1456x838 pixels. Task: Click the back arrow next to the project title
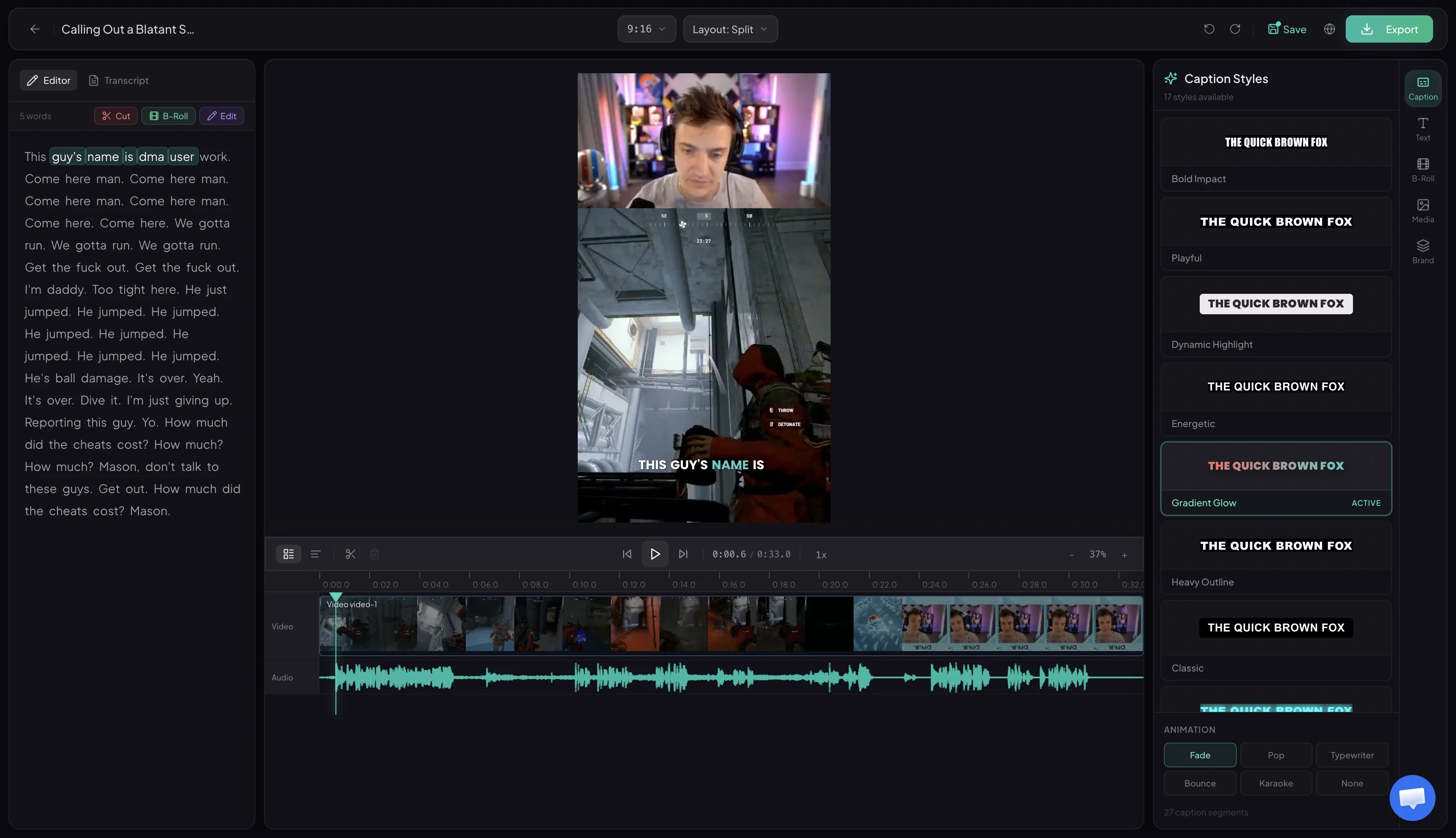[34, 29]
